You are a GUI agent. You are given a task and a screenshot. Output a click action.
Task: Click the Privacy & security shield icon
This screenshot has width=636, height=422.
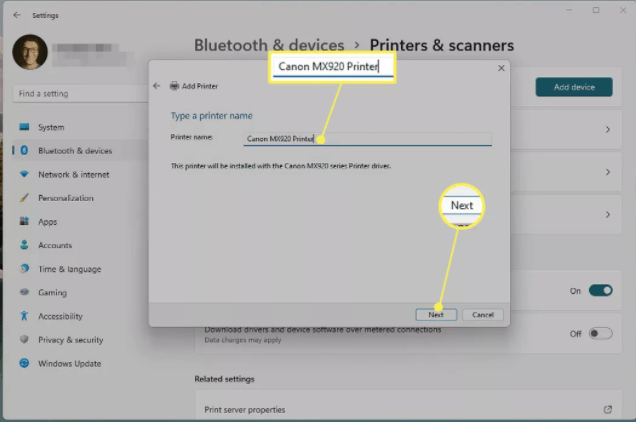(x=24, y=339)
